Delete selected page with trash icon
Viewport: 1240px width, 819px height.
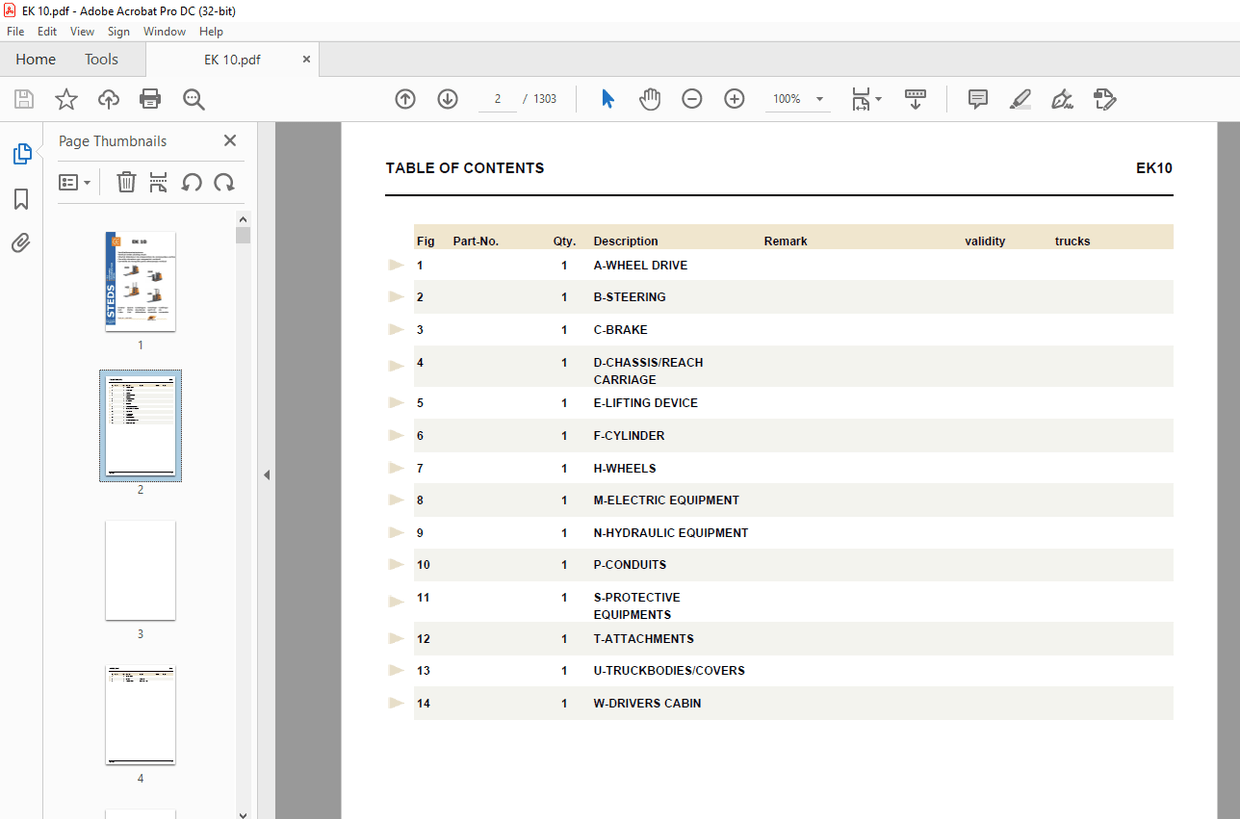(x=126, y=182)
